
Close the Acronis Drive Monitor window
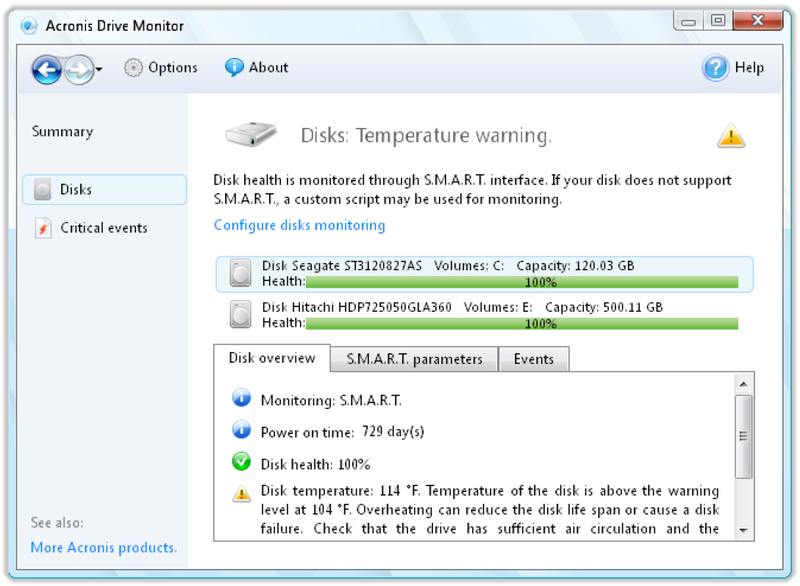(758, 20)
